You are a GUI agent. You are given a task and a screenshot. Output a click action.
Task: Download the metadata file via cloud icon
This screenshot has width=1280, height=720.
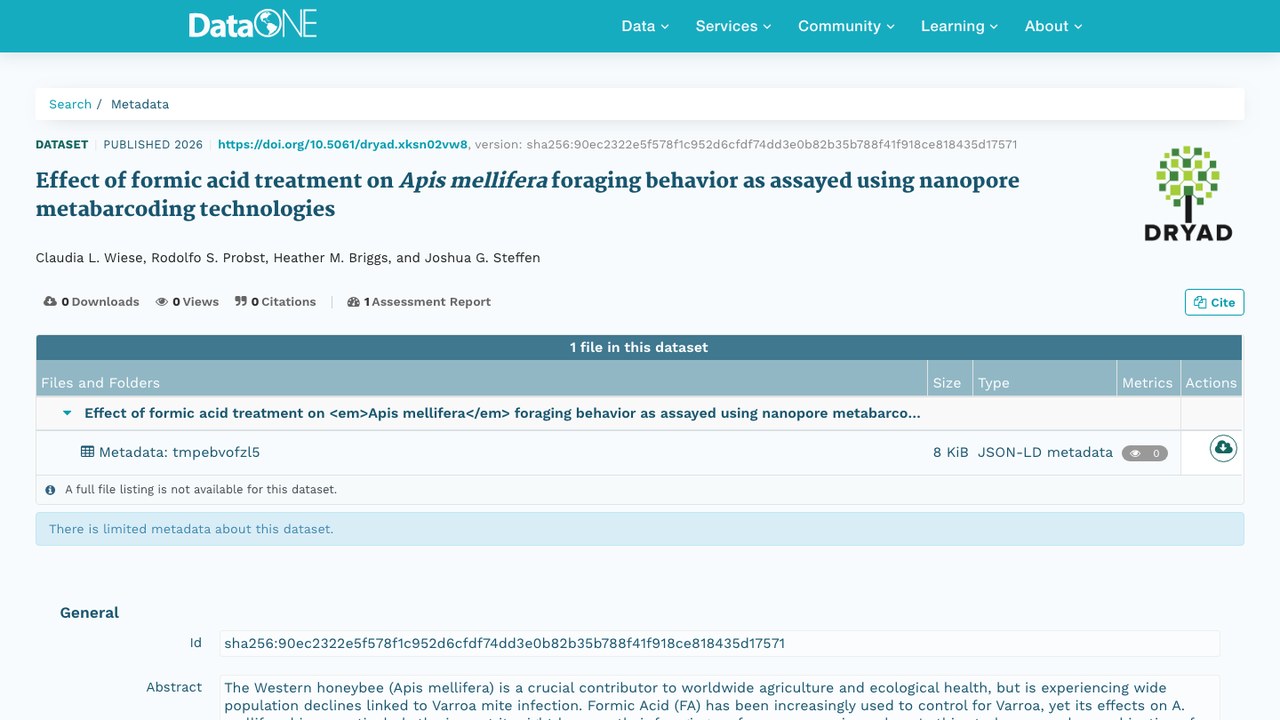coord(1223,448)
